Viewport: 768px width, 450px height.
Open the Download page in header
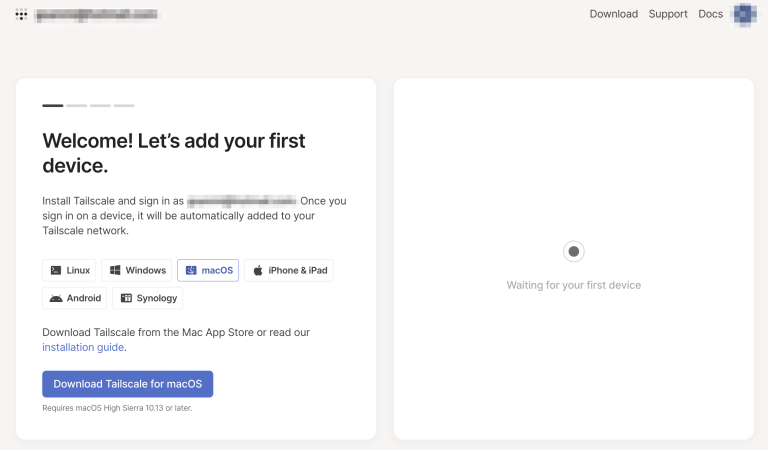click(613, 14)
